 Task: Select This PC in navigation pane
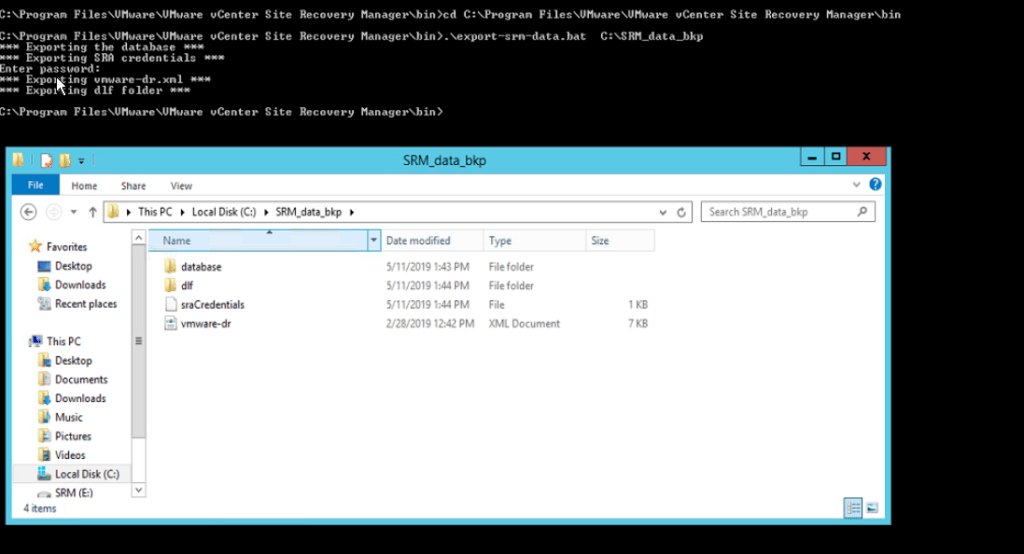coord(63,341)
